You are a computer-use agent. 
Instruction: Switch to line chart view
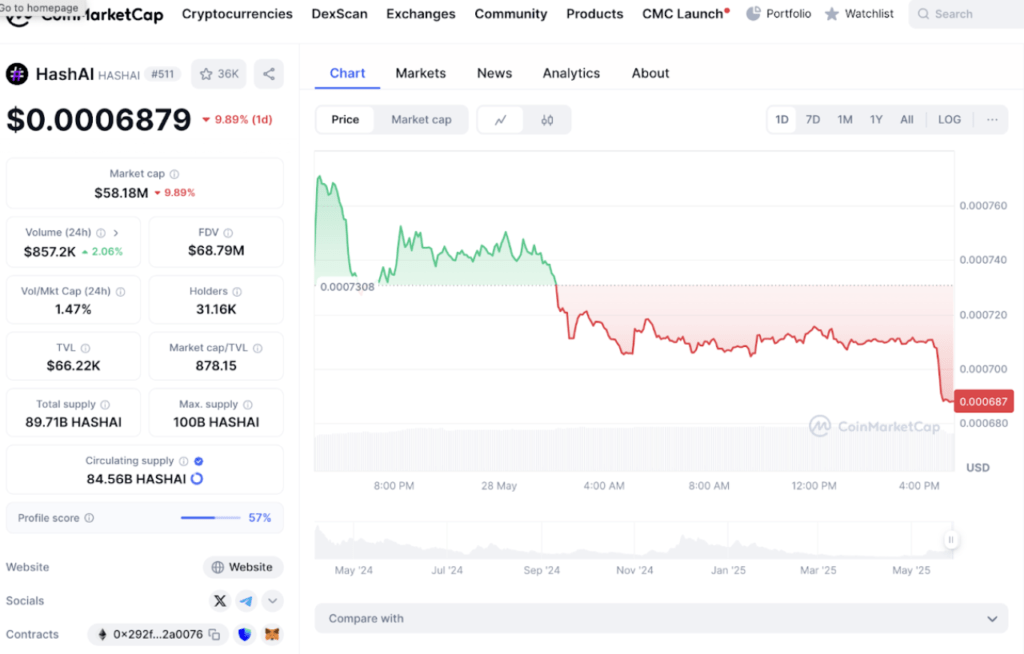501,120
